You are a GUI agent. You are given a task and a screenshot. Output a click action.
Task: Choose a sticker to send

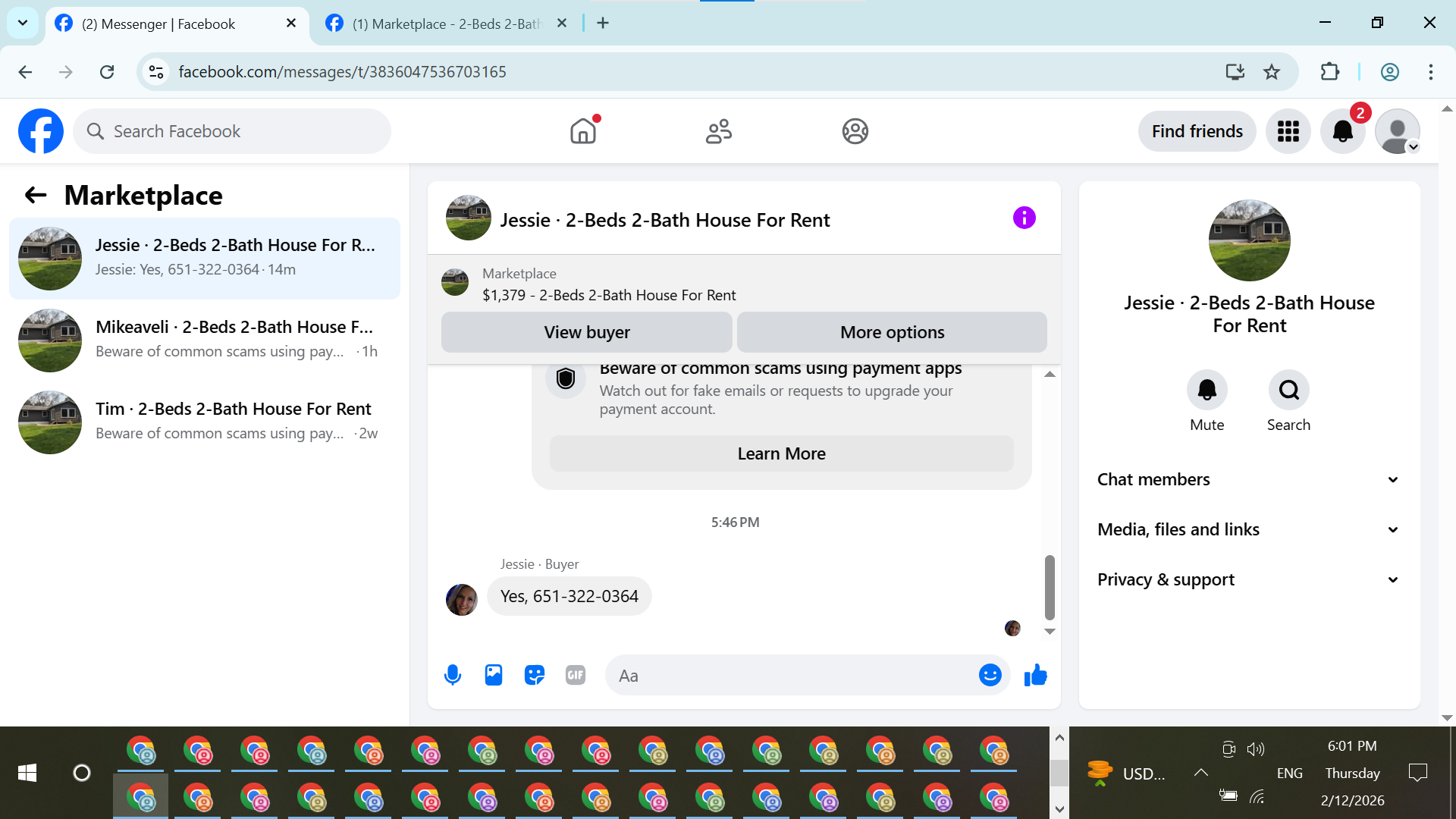coord(535,675)
